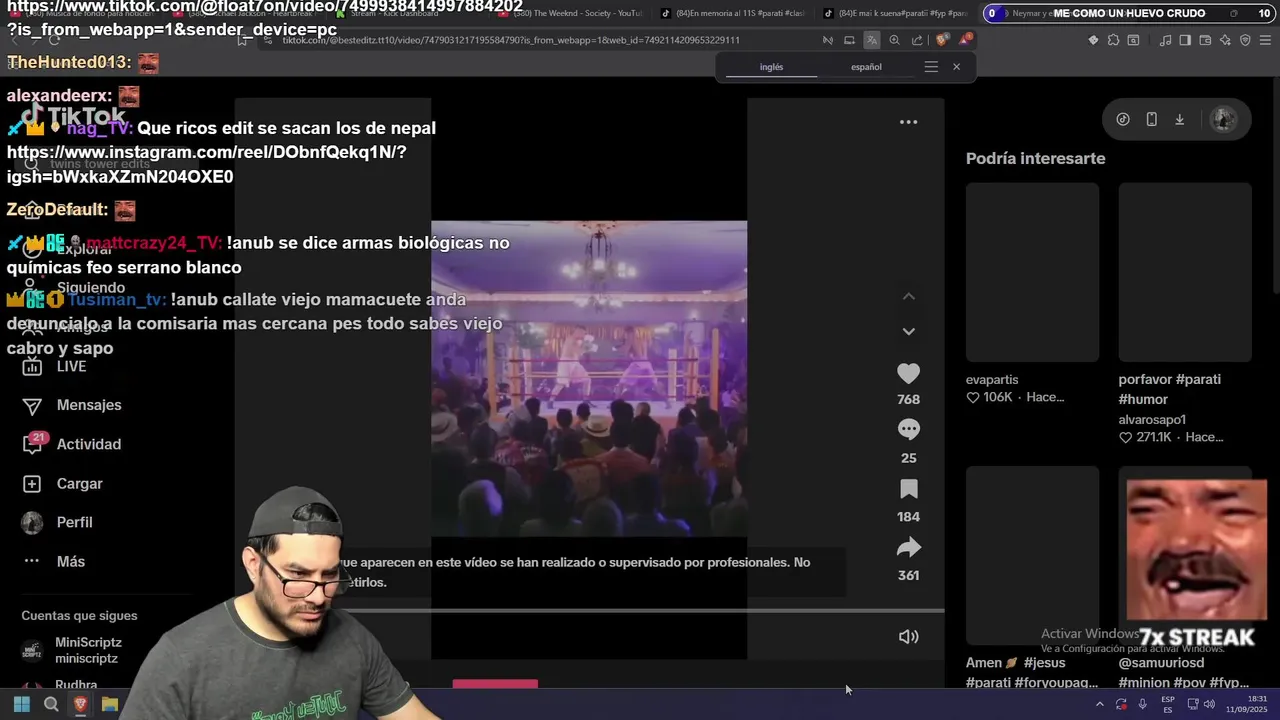Open the Windows Start button
Image resolution: width=1280 pixels, height=720 pixels.
point(21,704)
